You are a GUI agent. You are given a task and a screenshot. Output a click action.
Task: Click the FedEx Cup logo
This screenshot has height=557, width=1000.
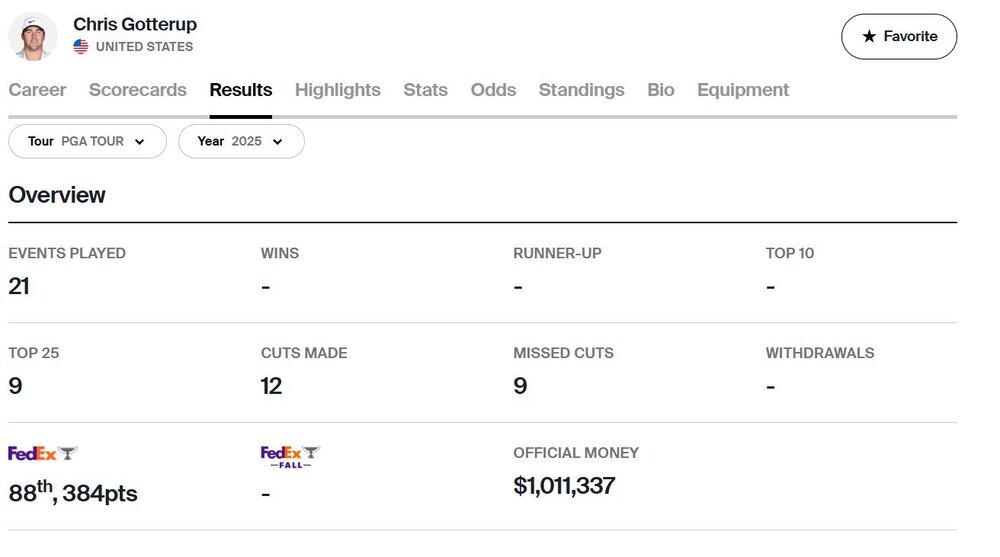coord(43,453)
